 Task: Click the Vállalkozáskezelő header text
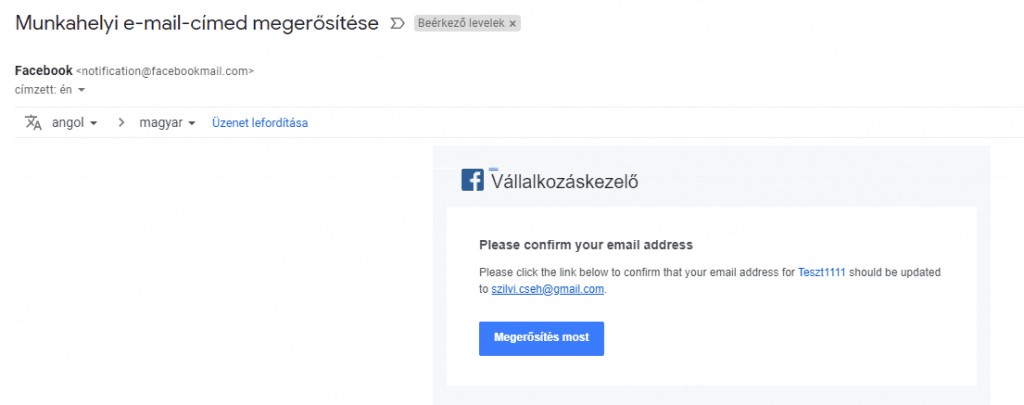click(x=565, y=181)
